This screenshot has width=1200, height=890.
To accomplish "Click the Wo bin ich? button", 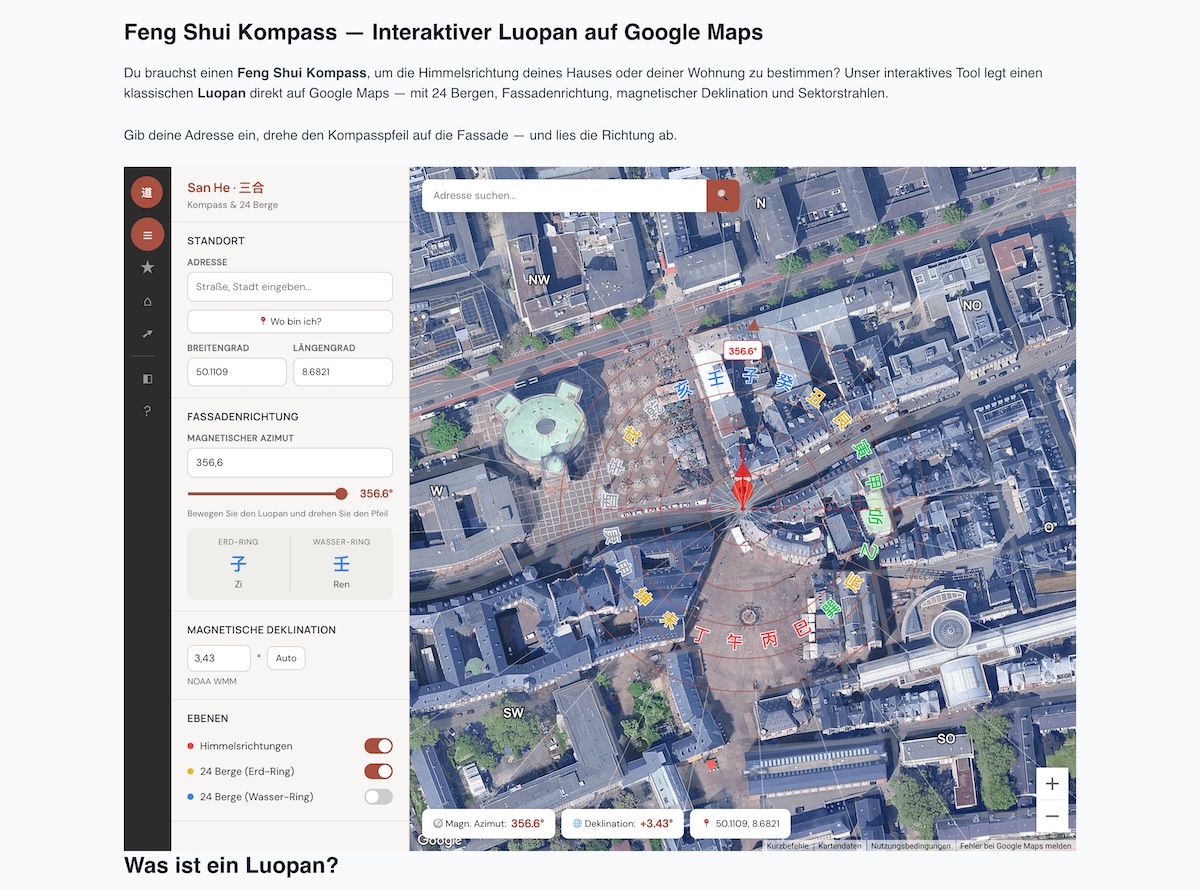I will [x=290, y=322].
